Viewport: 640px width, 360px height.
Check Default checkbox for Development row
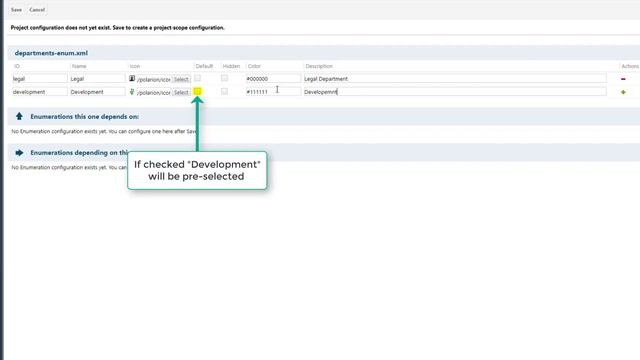pos(198,91)
